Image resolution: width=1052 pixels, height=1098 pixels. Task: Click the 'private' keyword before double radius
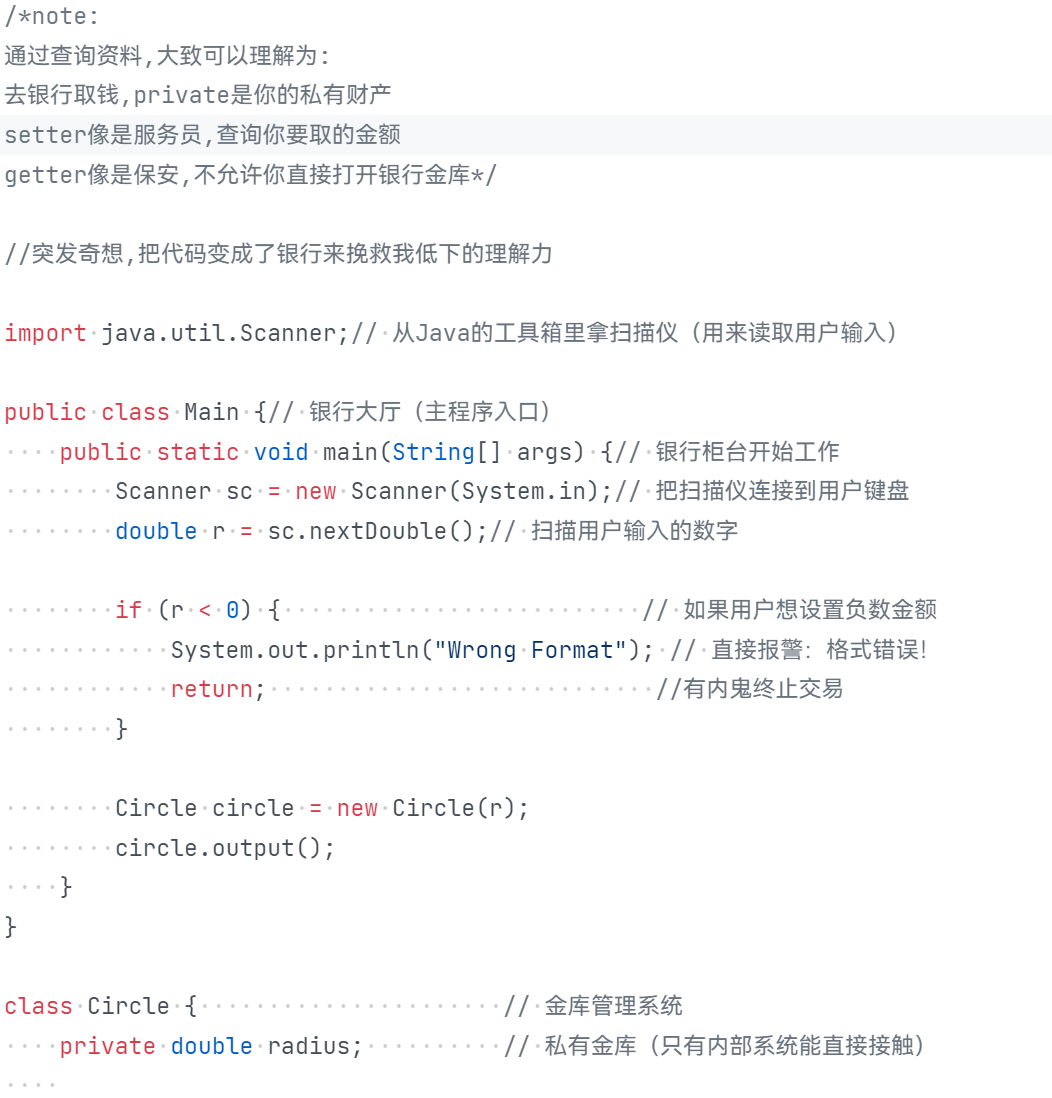tap(107, 1046)
